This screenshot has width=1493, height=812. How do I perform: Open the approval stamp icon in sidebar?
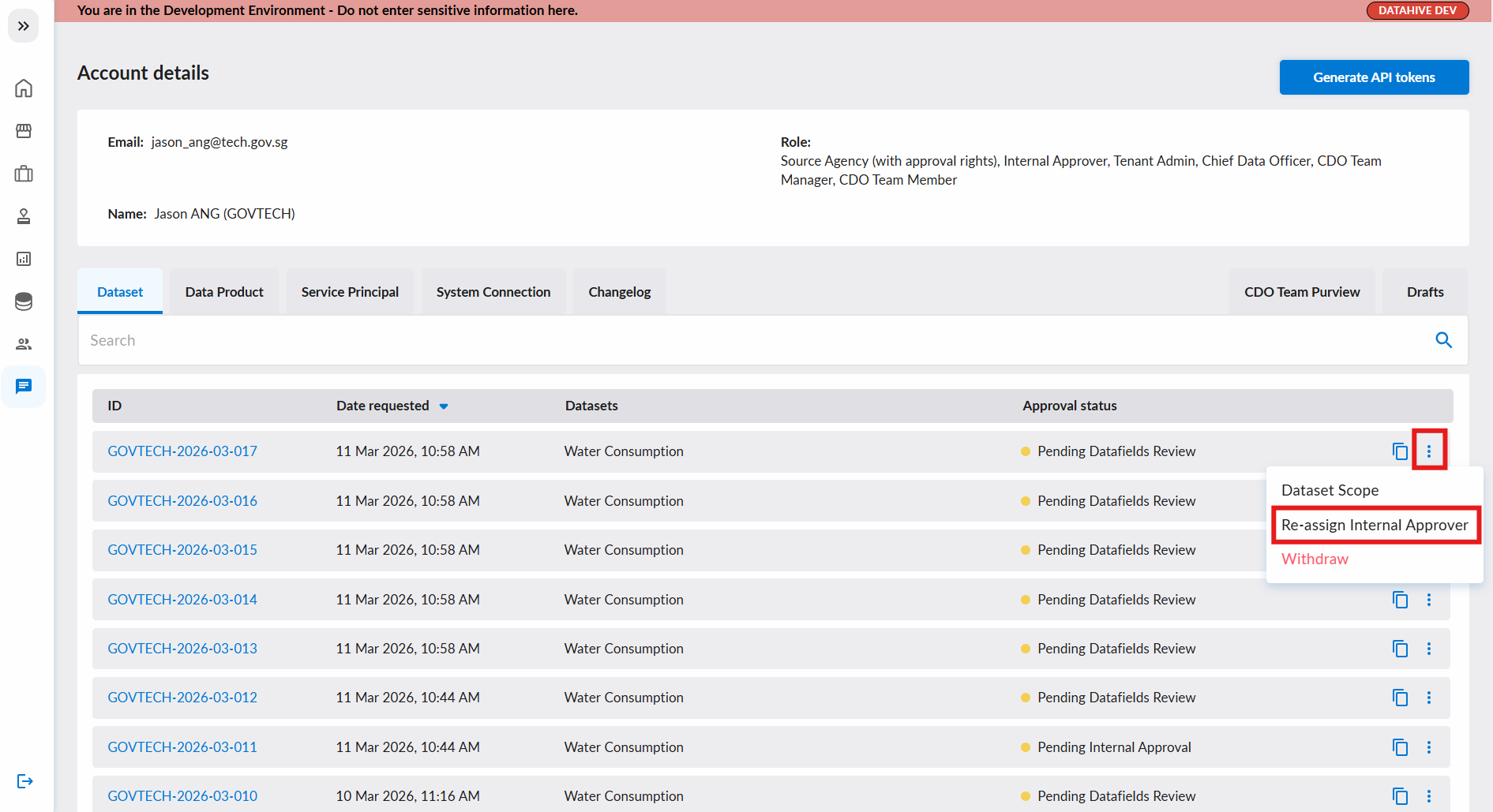pos(24,215)
